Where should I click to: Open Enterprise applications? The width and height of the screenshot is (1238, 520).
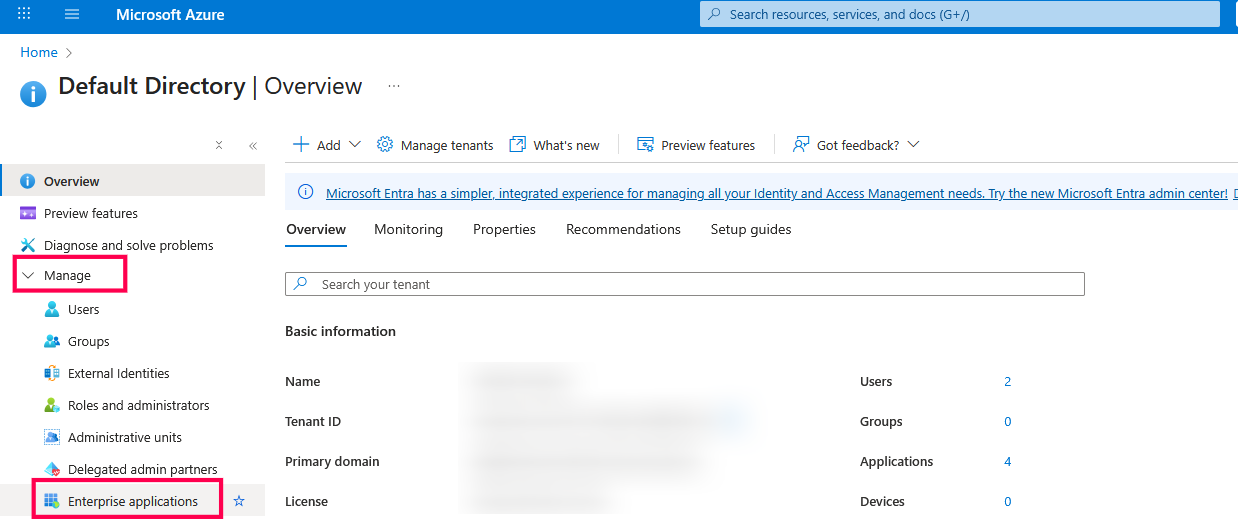(x=133, y=501)
